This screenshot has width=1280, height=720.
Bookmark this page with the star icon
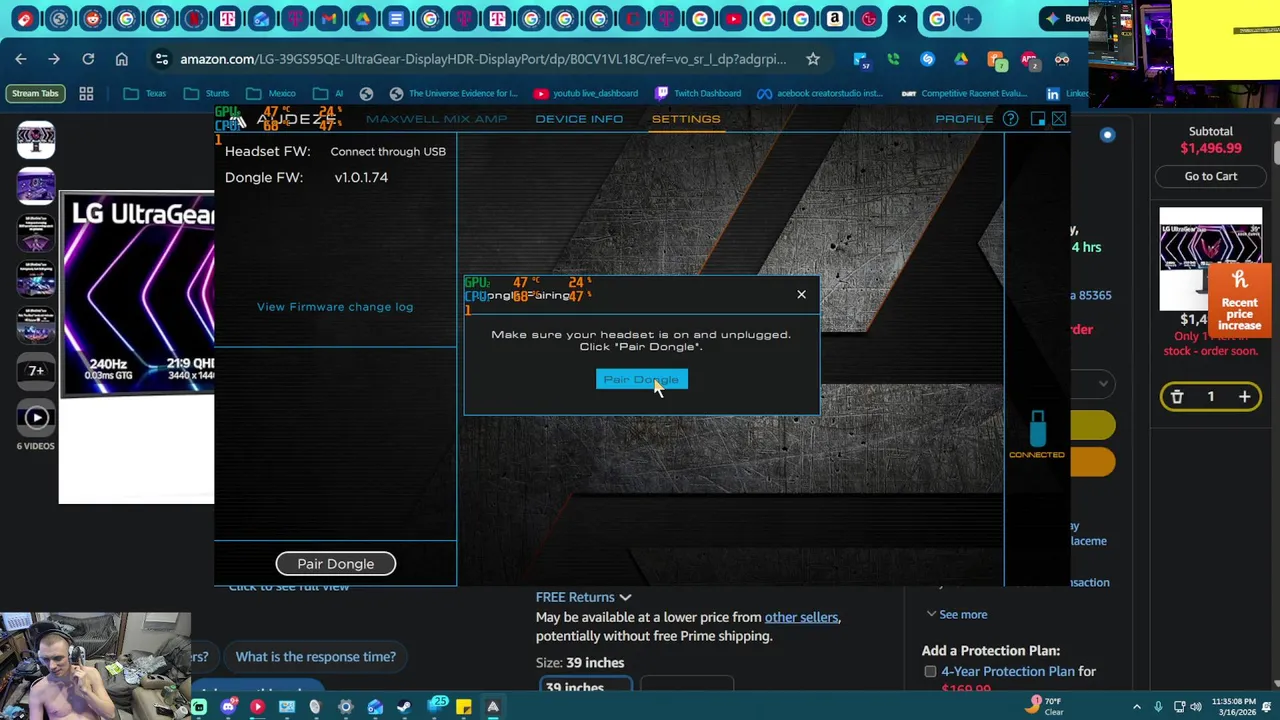813,59
